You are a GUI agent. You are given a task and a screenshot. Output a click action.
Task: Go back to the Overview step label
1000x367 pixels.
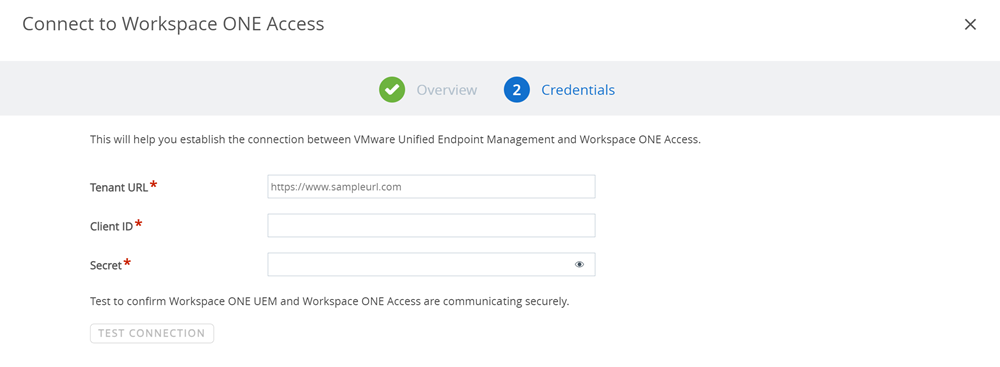[x=446, y=90]
